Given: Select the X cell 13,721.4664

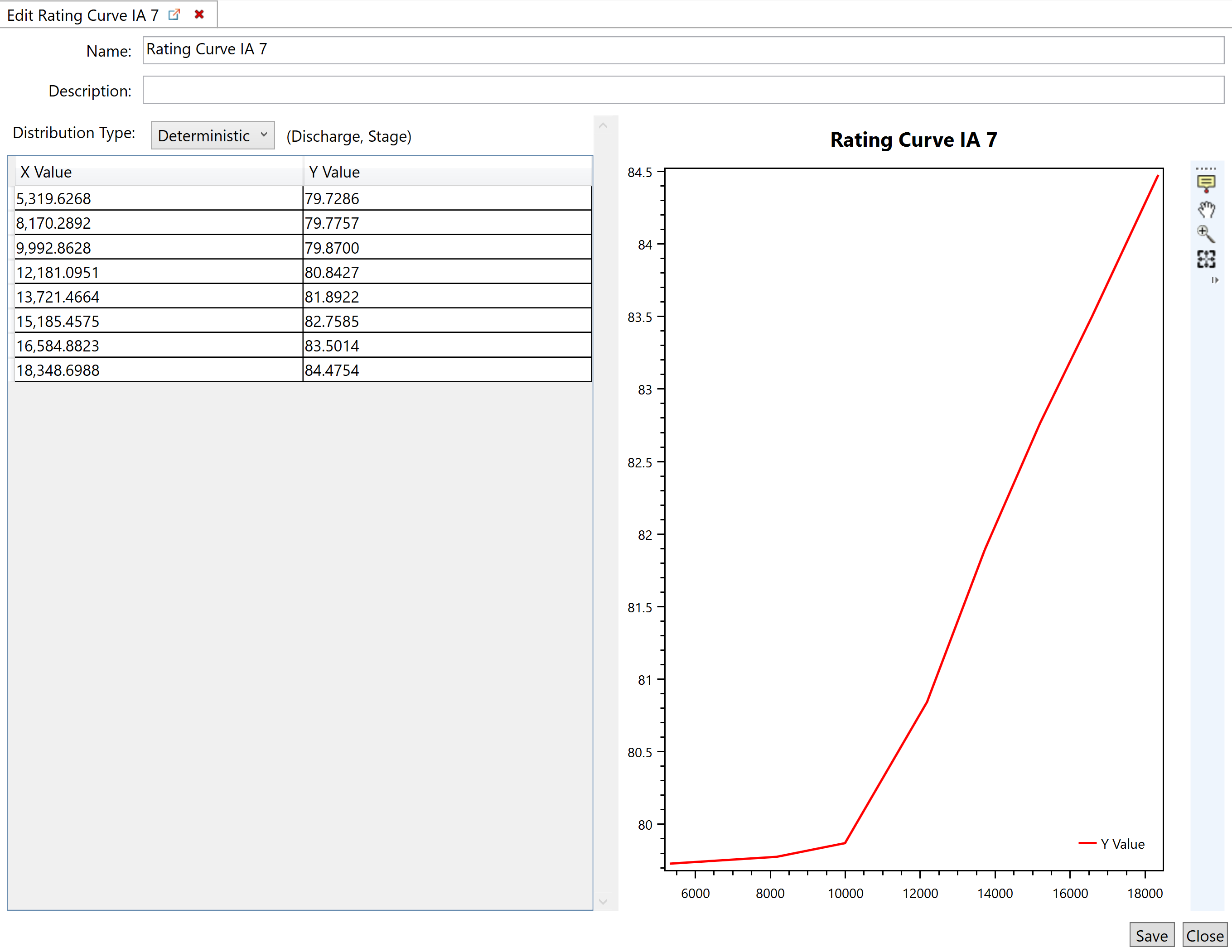Looking at the screenshot, I should [x=159, y=296].
